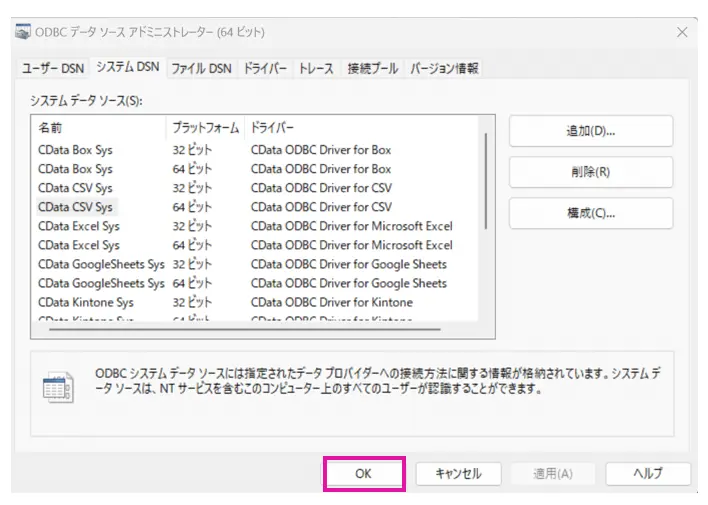The image size is (708, 505).
Task: Select the 64-bit CData Box Sys entry
Action: (255, 169)
